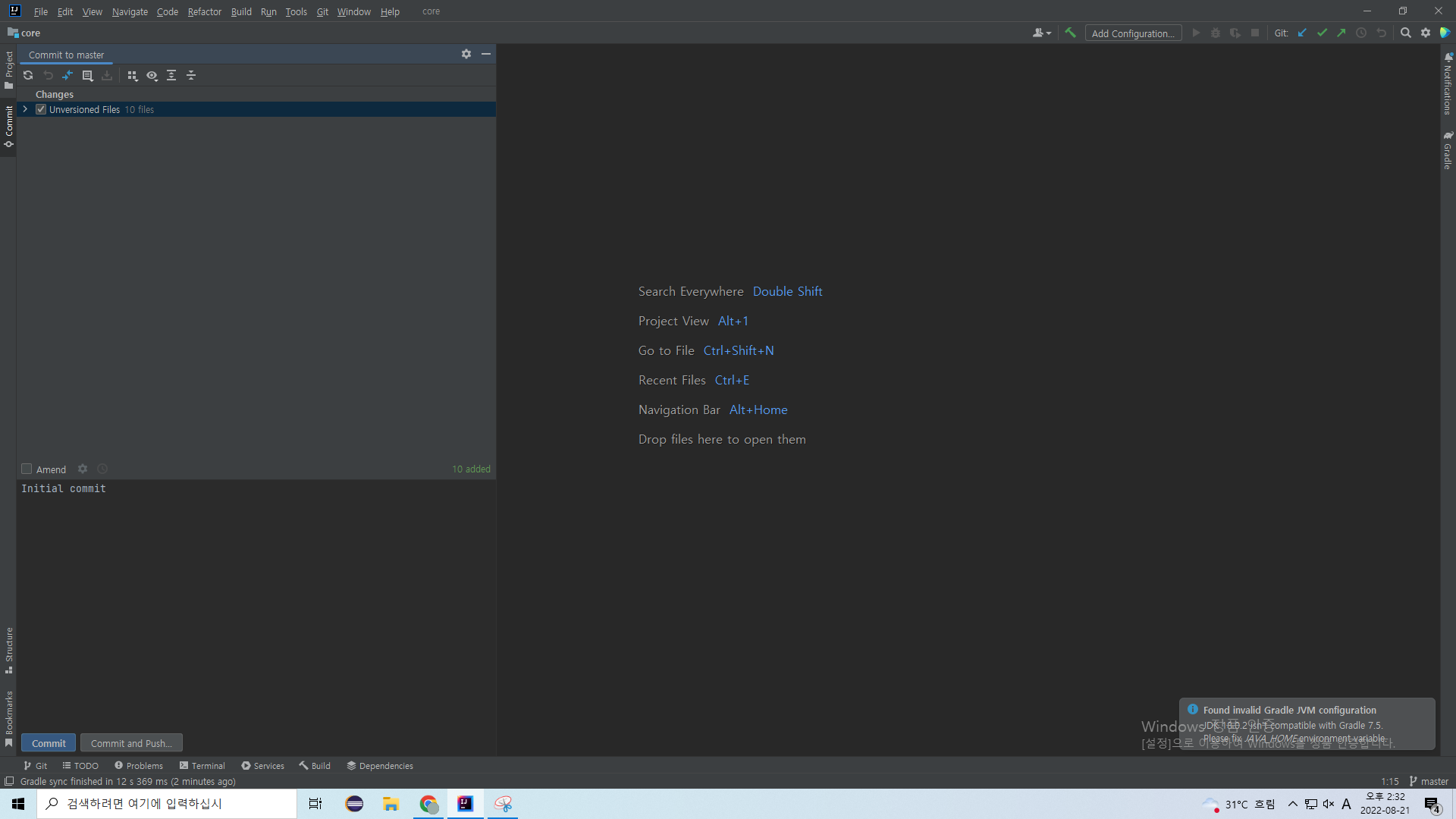Expand the Unversioned Files tree node
This screenshot has height=819, width=1456.
click(x=25, y=109)
